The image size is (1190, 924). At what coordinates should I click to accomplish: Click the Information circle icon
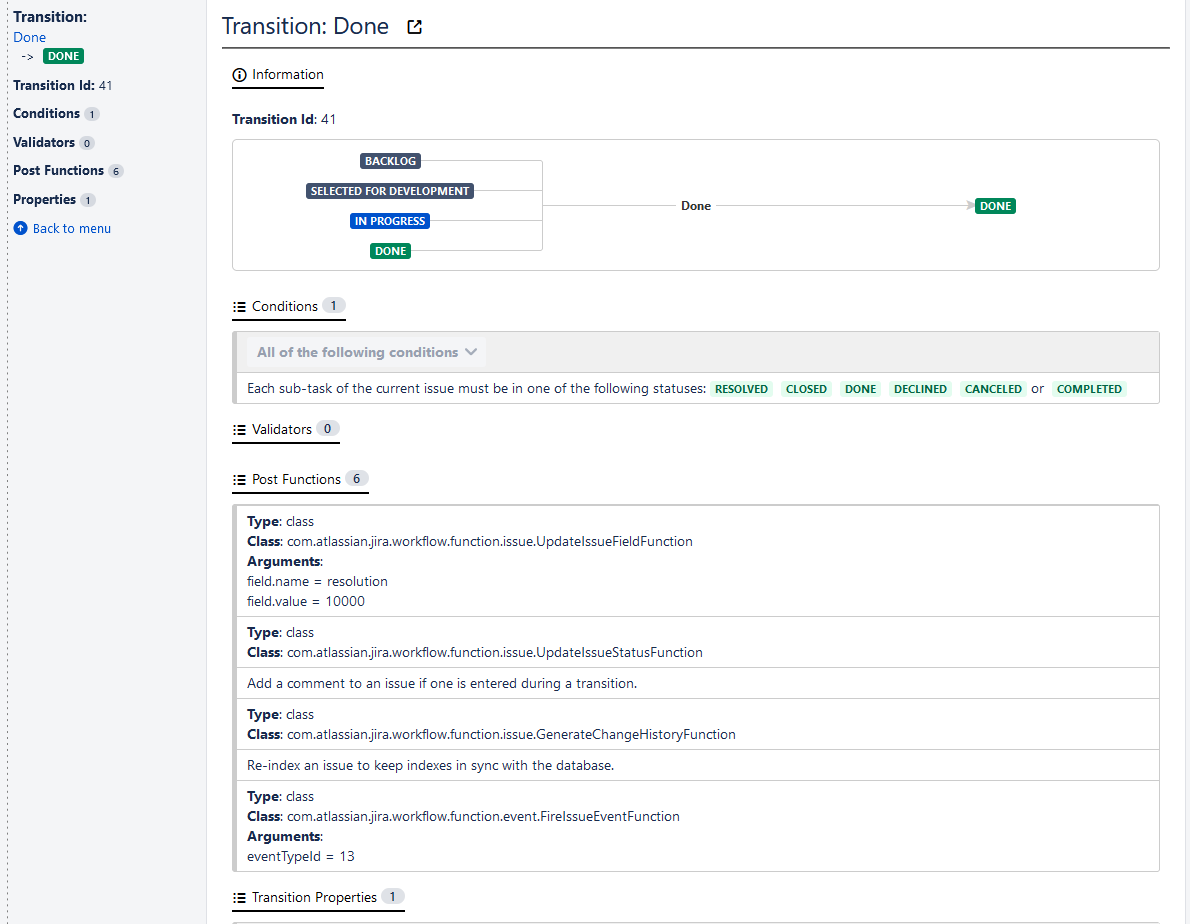coord(239,75)
